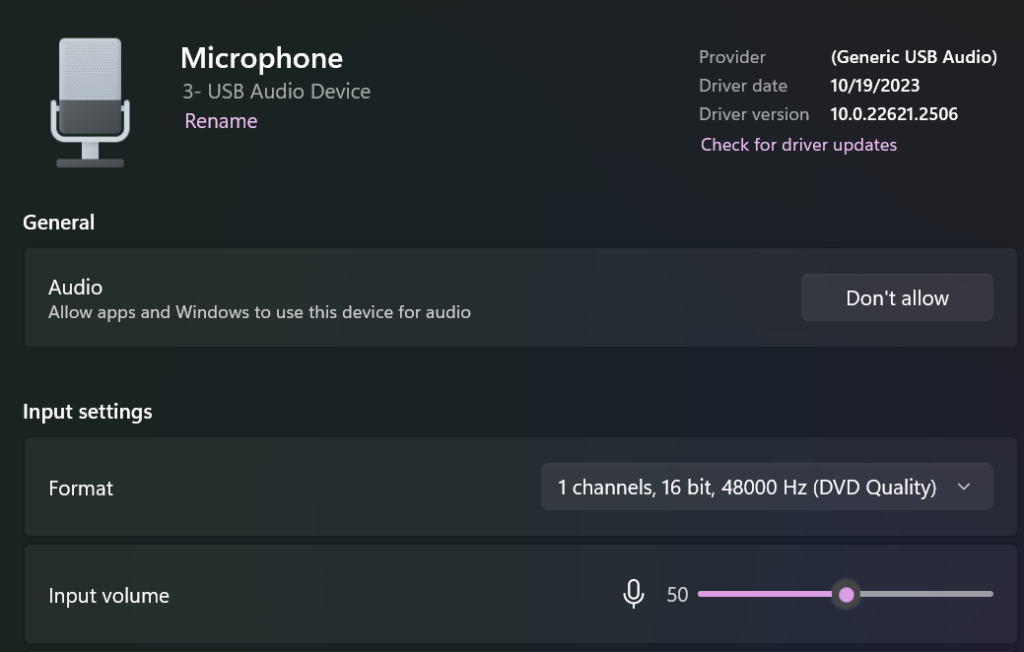The image size is (1024, 652).
Task: Select Check for driver updates
Action: point(798,144)
